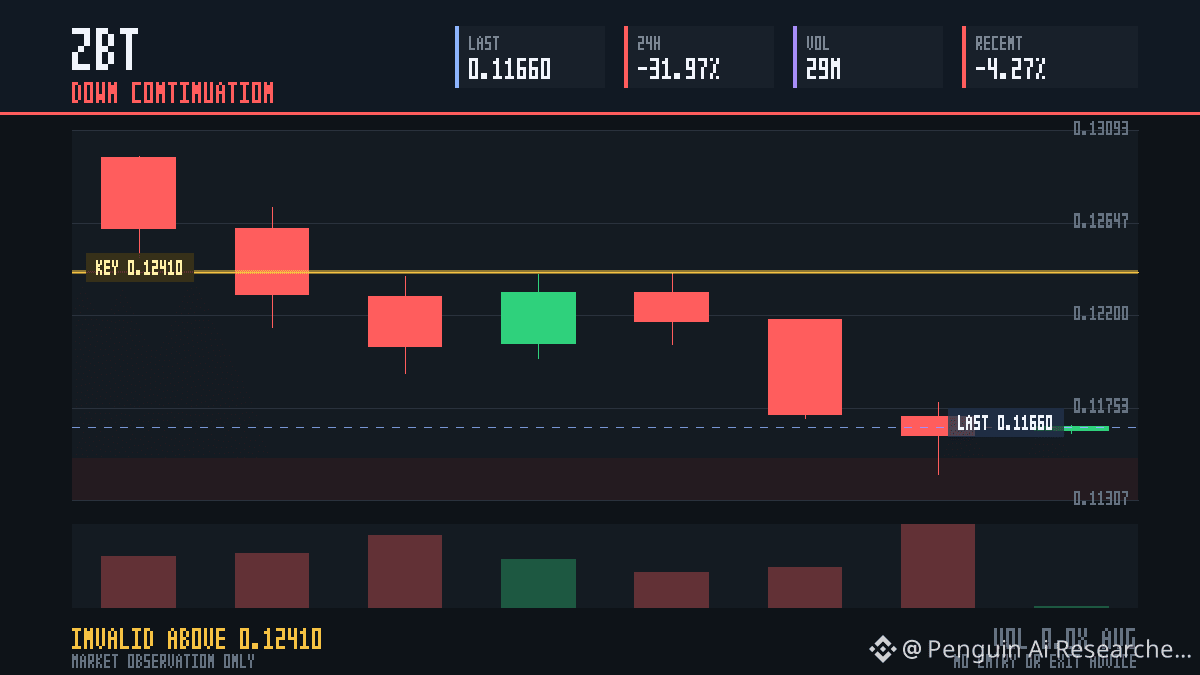Image resolution: width=1200 pixels, height=675 pixels.
Task: Select the MARKET OBSERVATION ONLY note
Action: 163,661
